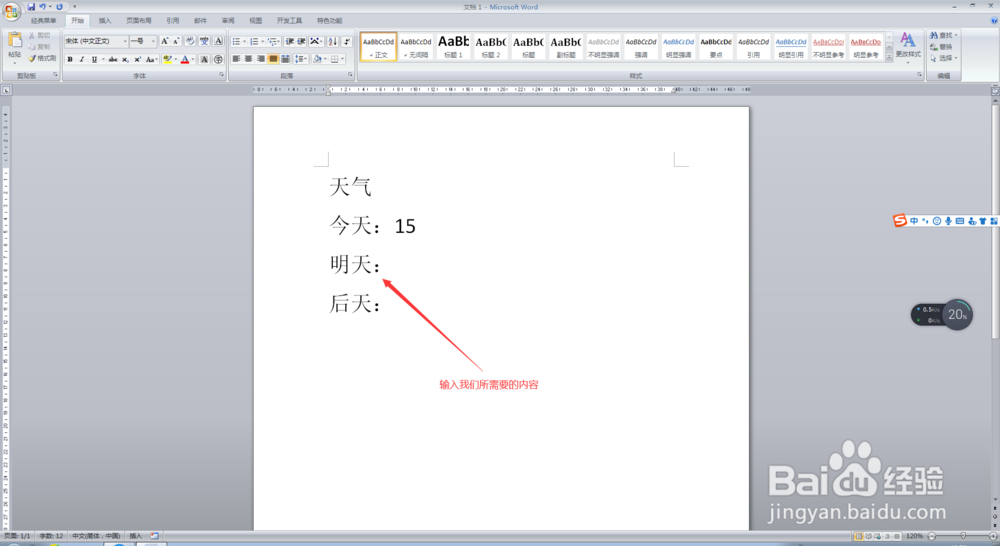
Task: Switch to the 页面布局 tab
Action: [138, 20]
